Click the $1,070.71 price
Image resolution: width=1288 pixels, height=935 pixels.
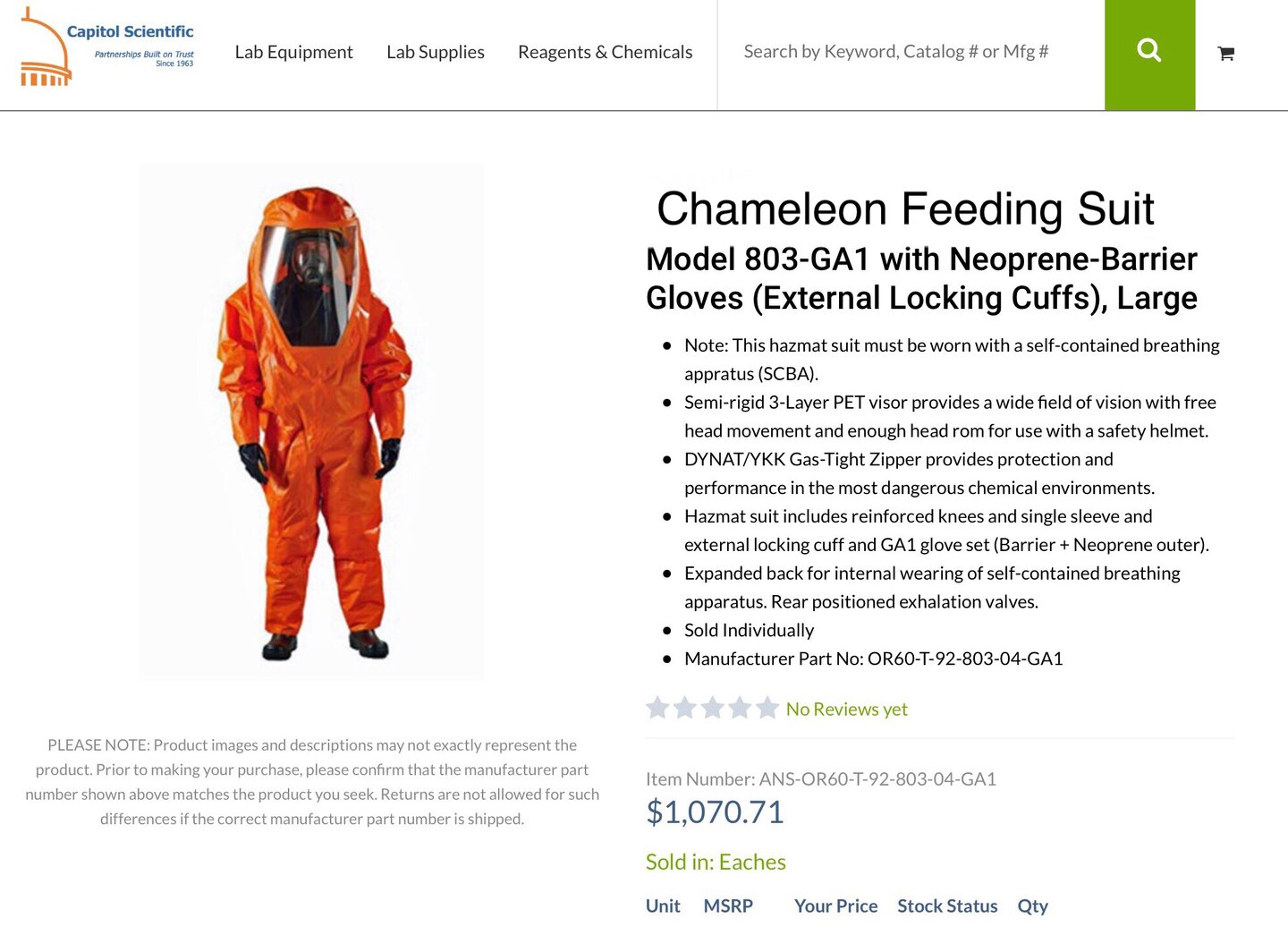tap(715, 812)
